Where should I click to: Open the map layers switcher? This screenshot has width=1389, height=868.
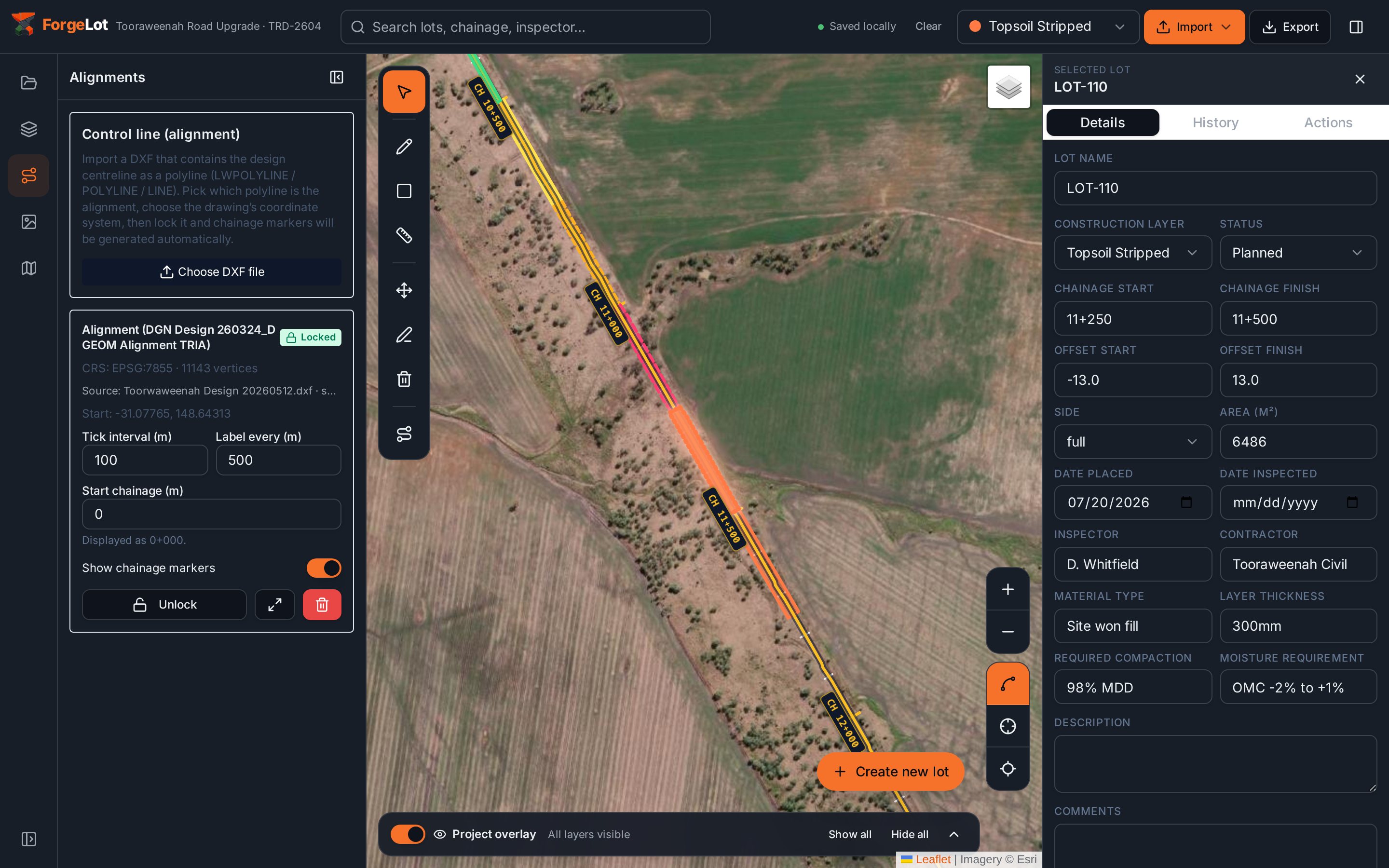point(1008,87)
